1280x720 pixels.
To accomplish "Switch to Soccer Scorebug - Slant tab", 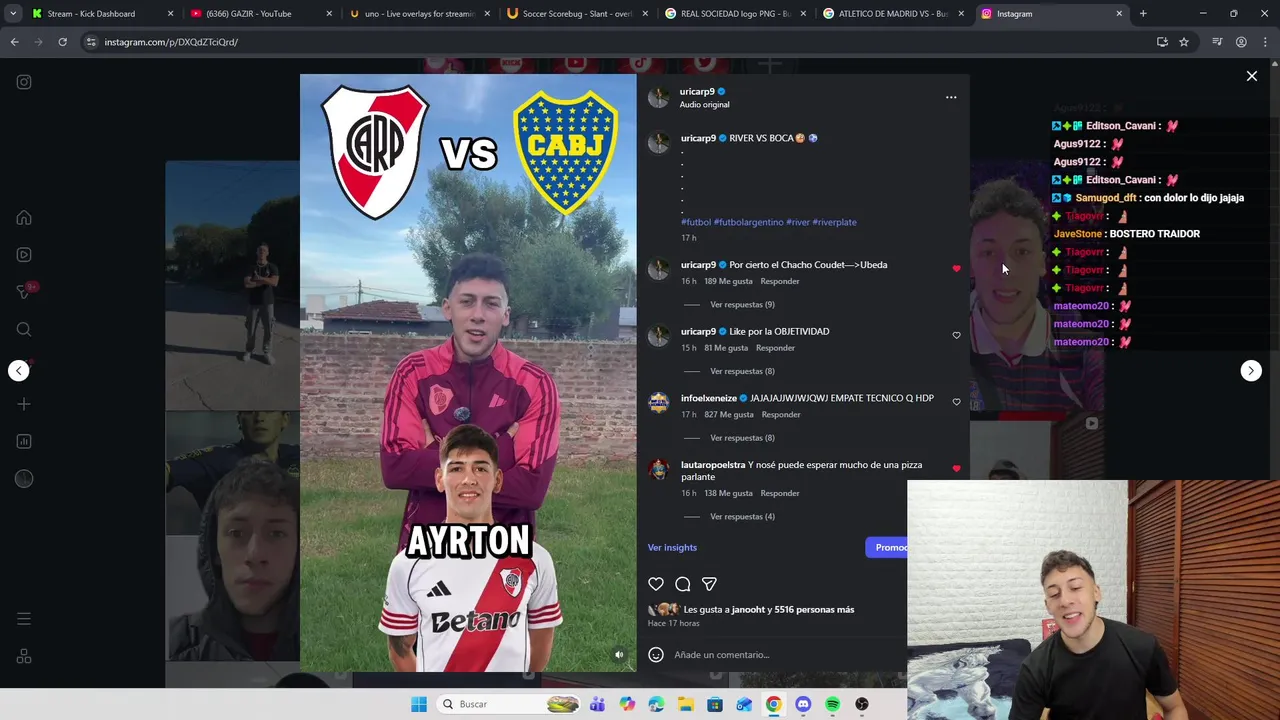I will (577, 14).
